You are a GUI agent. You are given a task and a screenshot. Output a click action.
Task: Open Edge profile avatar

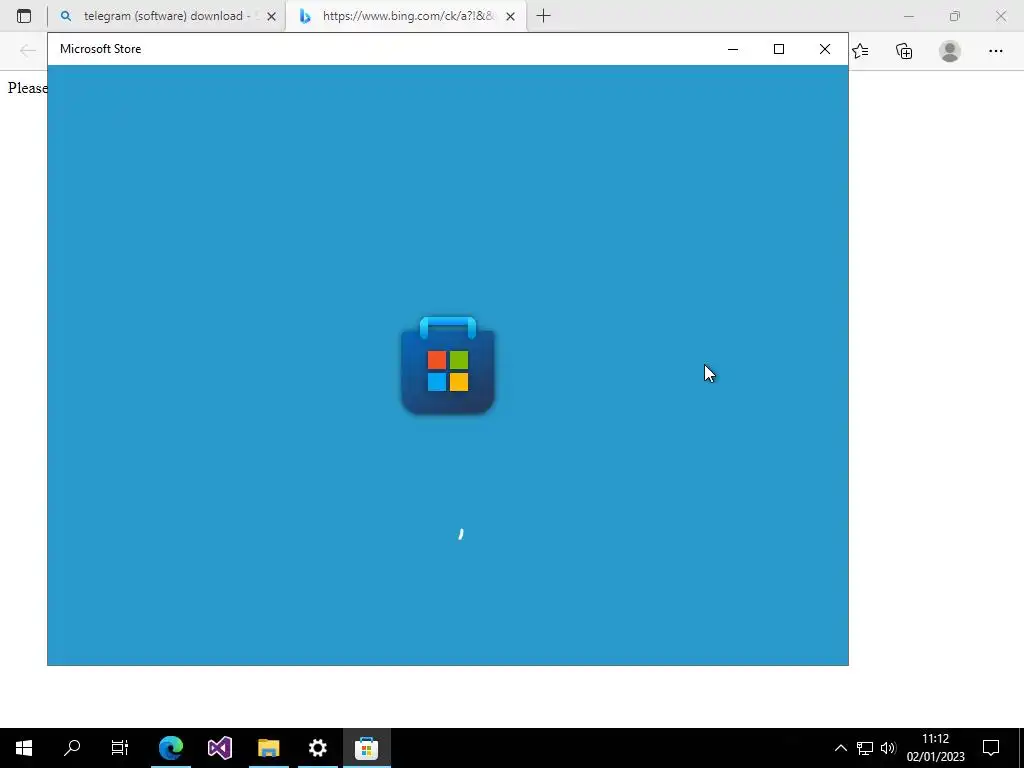[950, 51]
